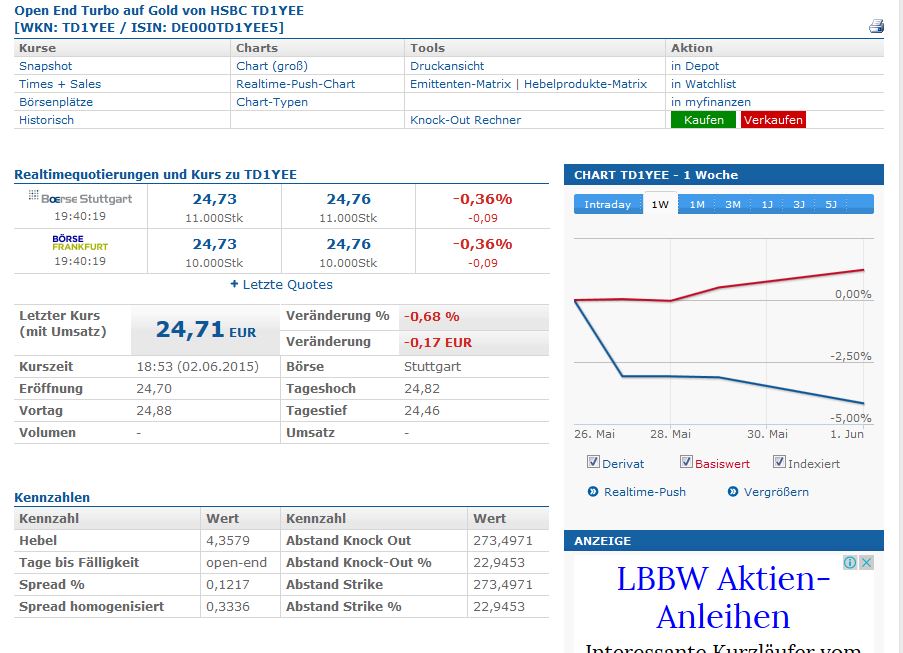Click Abstand Knock-Out % value 22,9453
Viewport: 903px width, 653px height.
[x=499, y=563]
